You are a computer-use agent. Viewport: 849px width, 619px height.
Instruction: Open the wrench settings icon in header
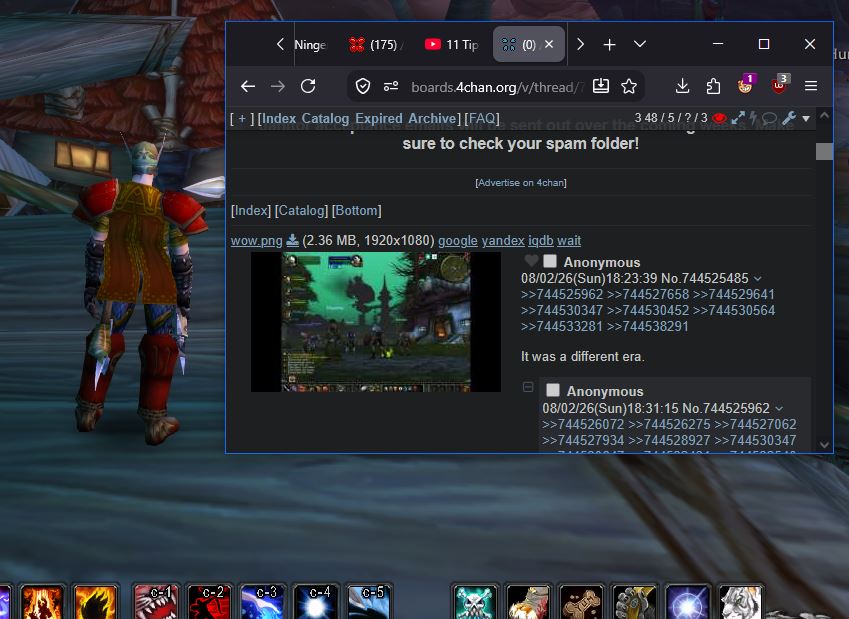click(x=789, y=118)
